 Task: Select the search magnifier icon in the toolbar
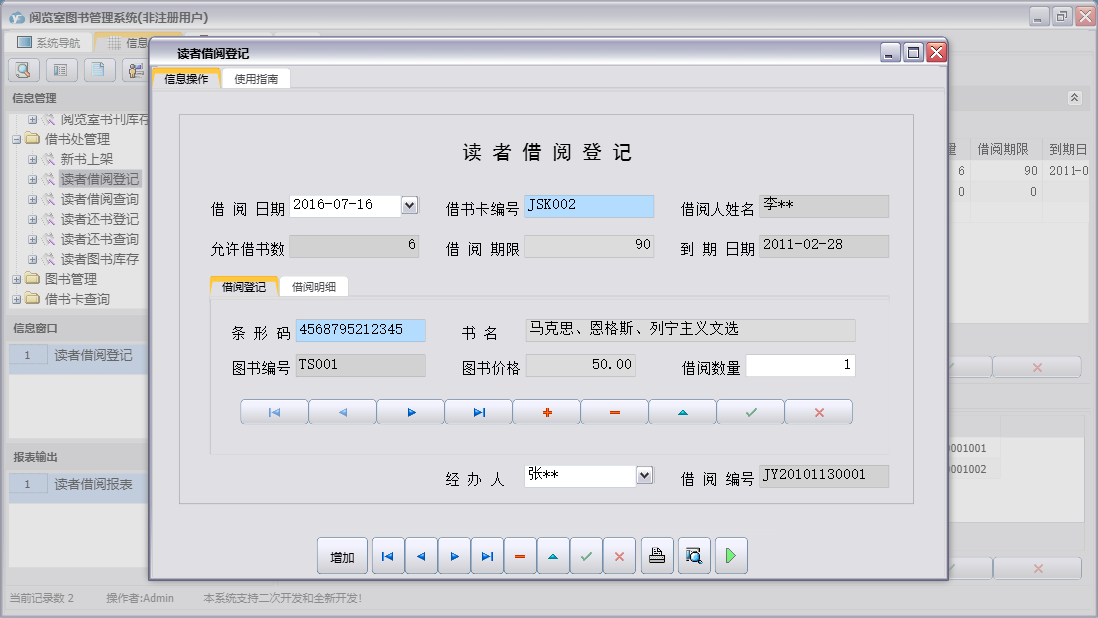22,70
